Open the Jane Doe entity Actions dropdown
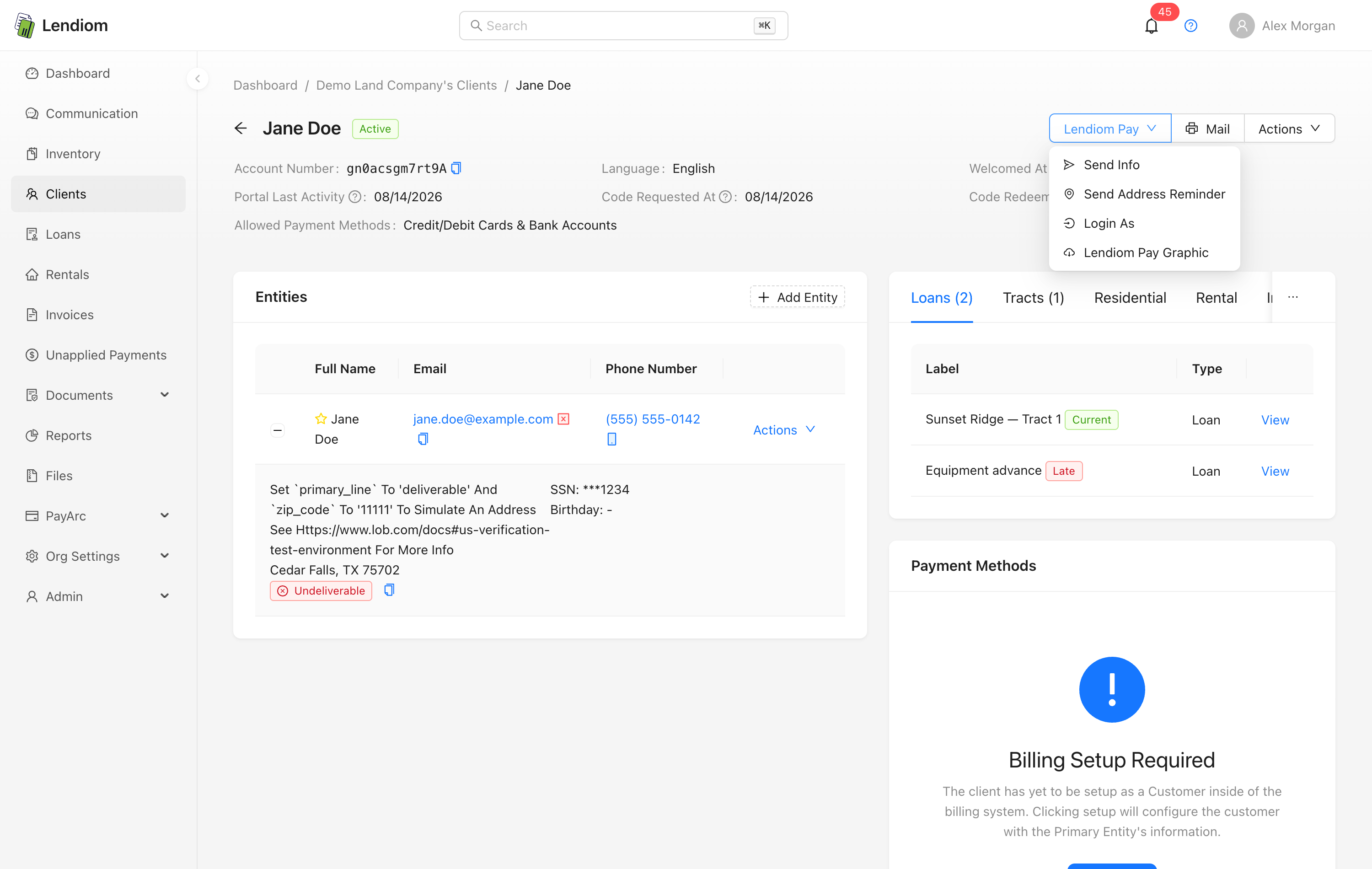 pyautogui.click(x=784, y=429)
